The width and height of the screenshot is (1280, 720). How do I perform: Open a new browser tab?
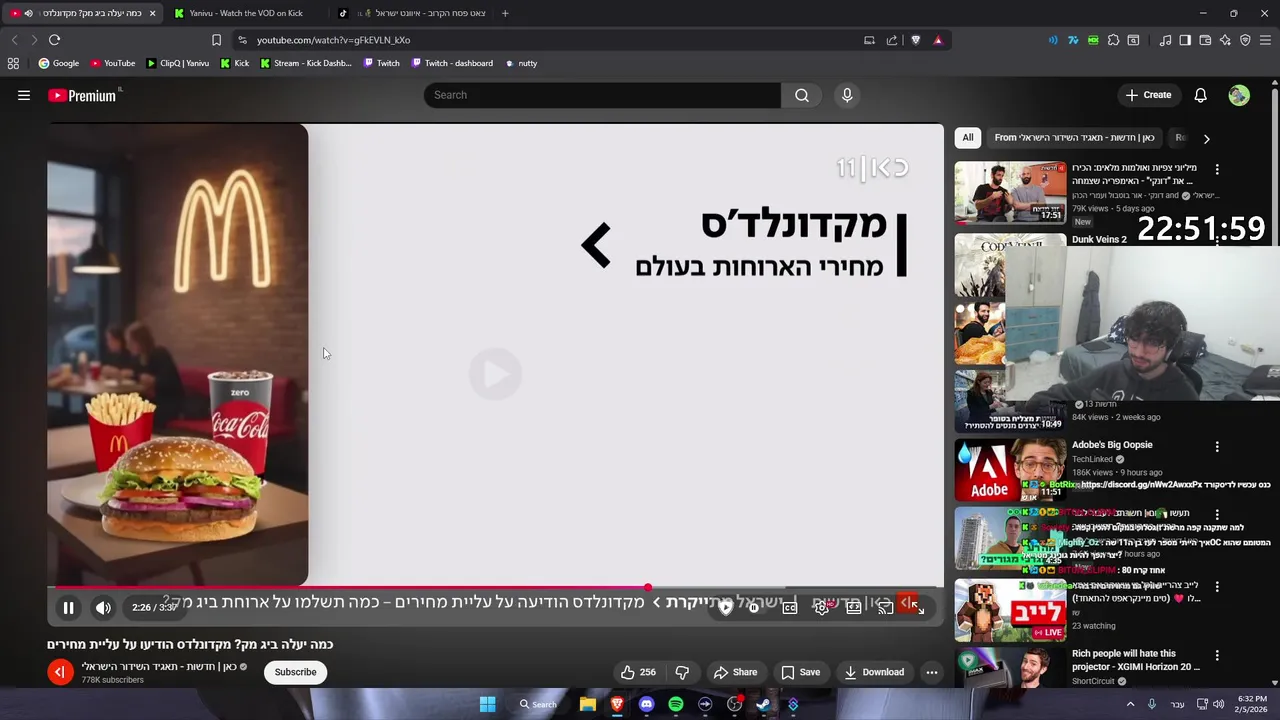(505, 13)
